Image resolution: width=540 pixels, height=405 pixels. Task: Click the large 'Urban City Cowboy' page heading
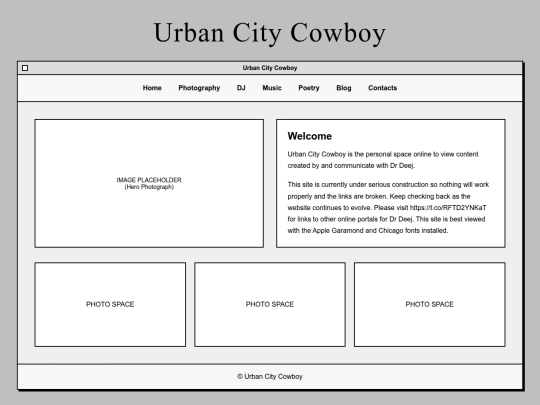[x=270, y=33]
